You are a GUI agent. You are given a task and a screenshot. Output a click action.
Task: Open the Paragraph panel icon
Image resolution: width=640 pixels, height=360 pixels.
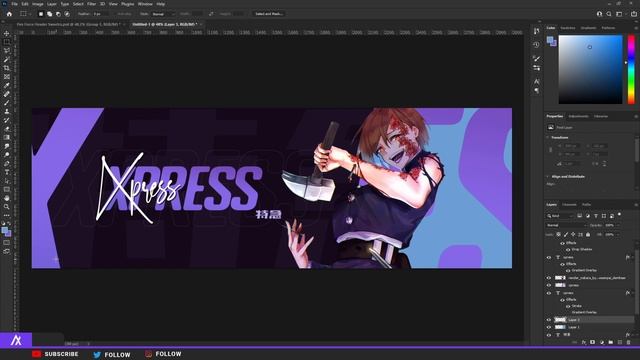click(x=536, y=90)
